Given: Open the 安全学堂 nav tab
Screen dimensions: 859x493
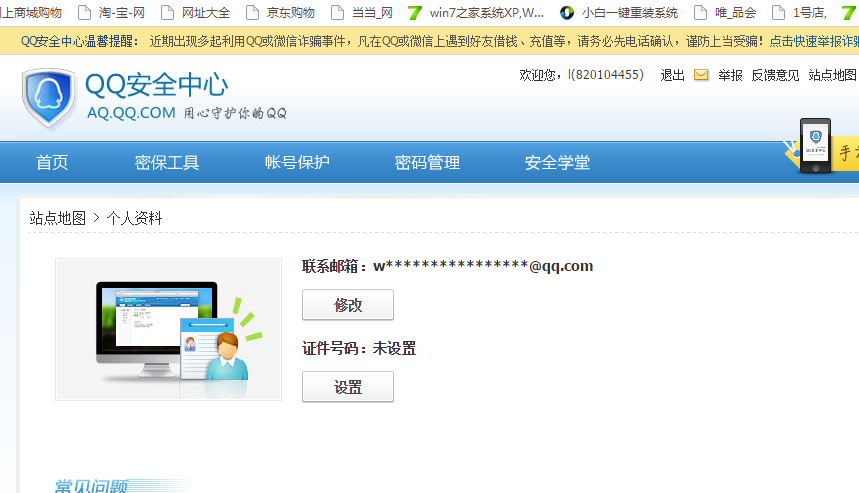Looking at the screenshot, I should (557, 162).
